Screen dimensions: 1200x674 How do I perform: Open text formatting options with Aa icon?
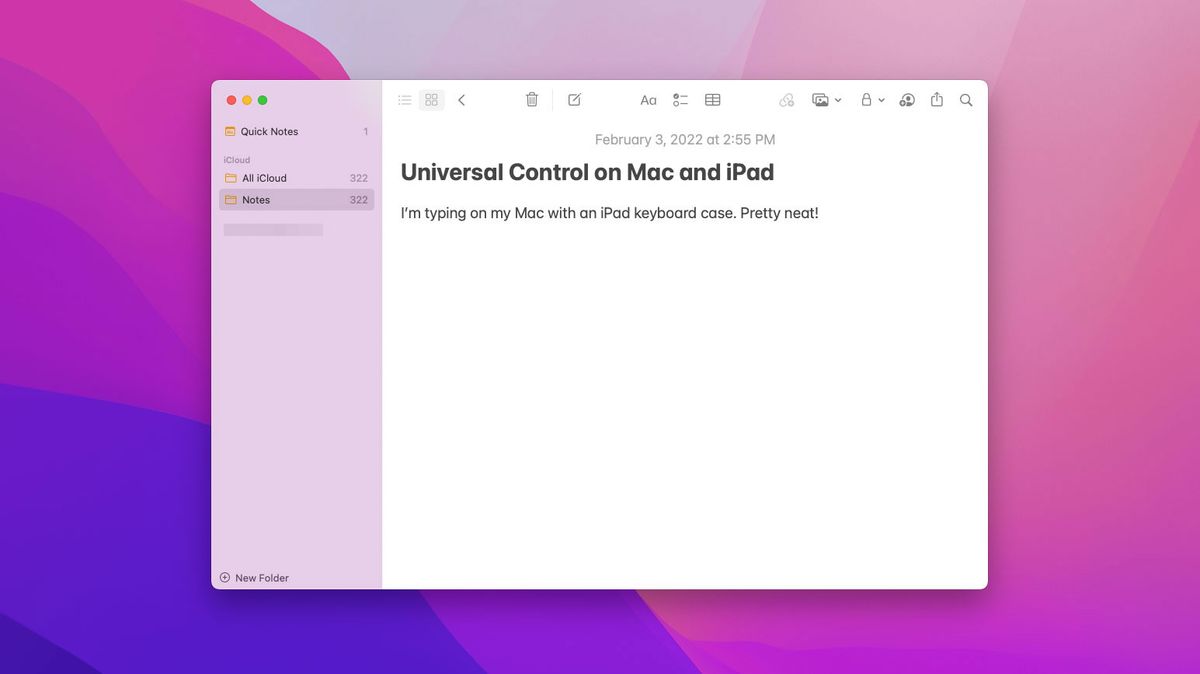tap(648, 100)
